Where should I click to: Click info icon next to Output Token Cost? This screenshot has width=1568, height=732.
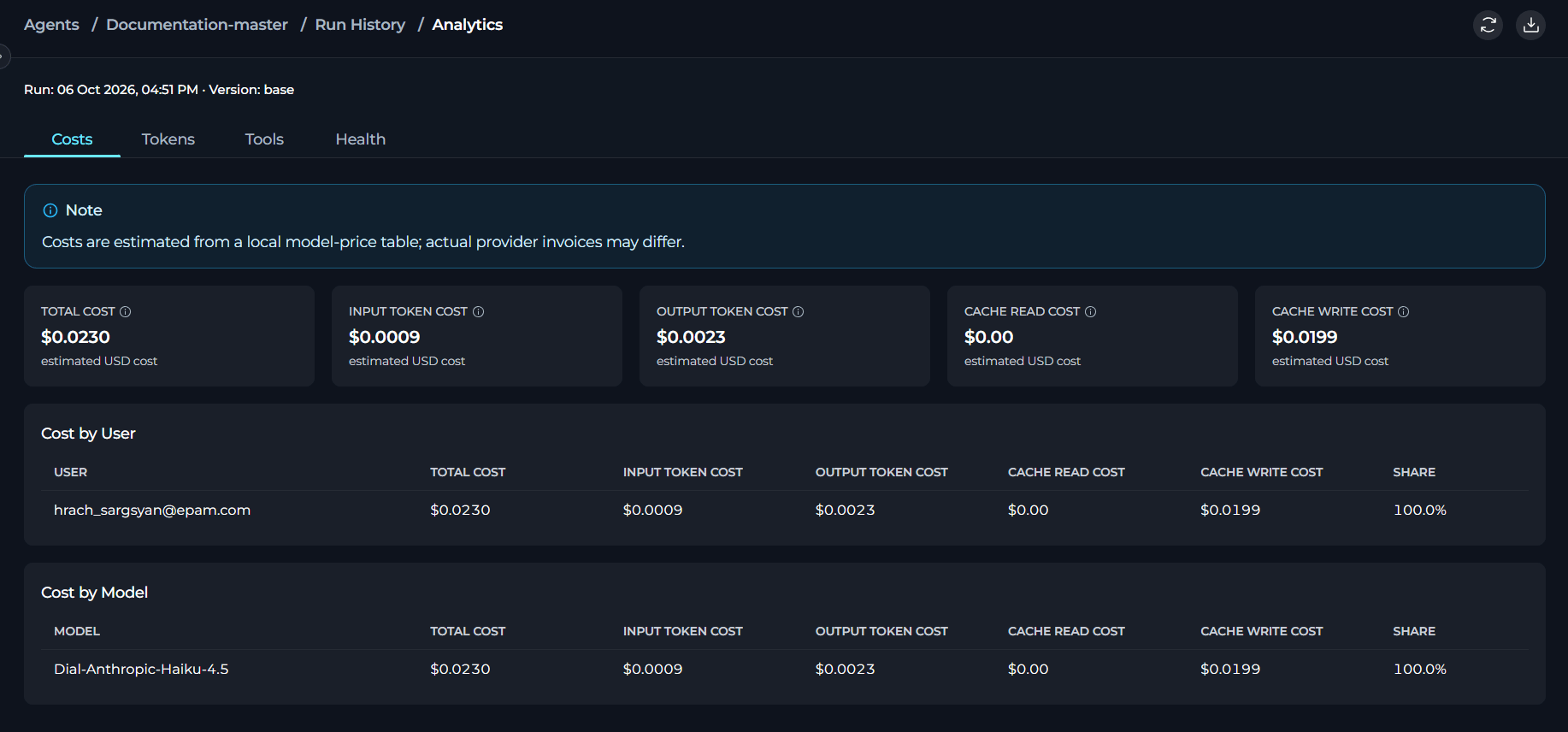[x=799, y=312]
